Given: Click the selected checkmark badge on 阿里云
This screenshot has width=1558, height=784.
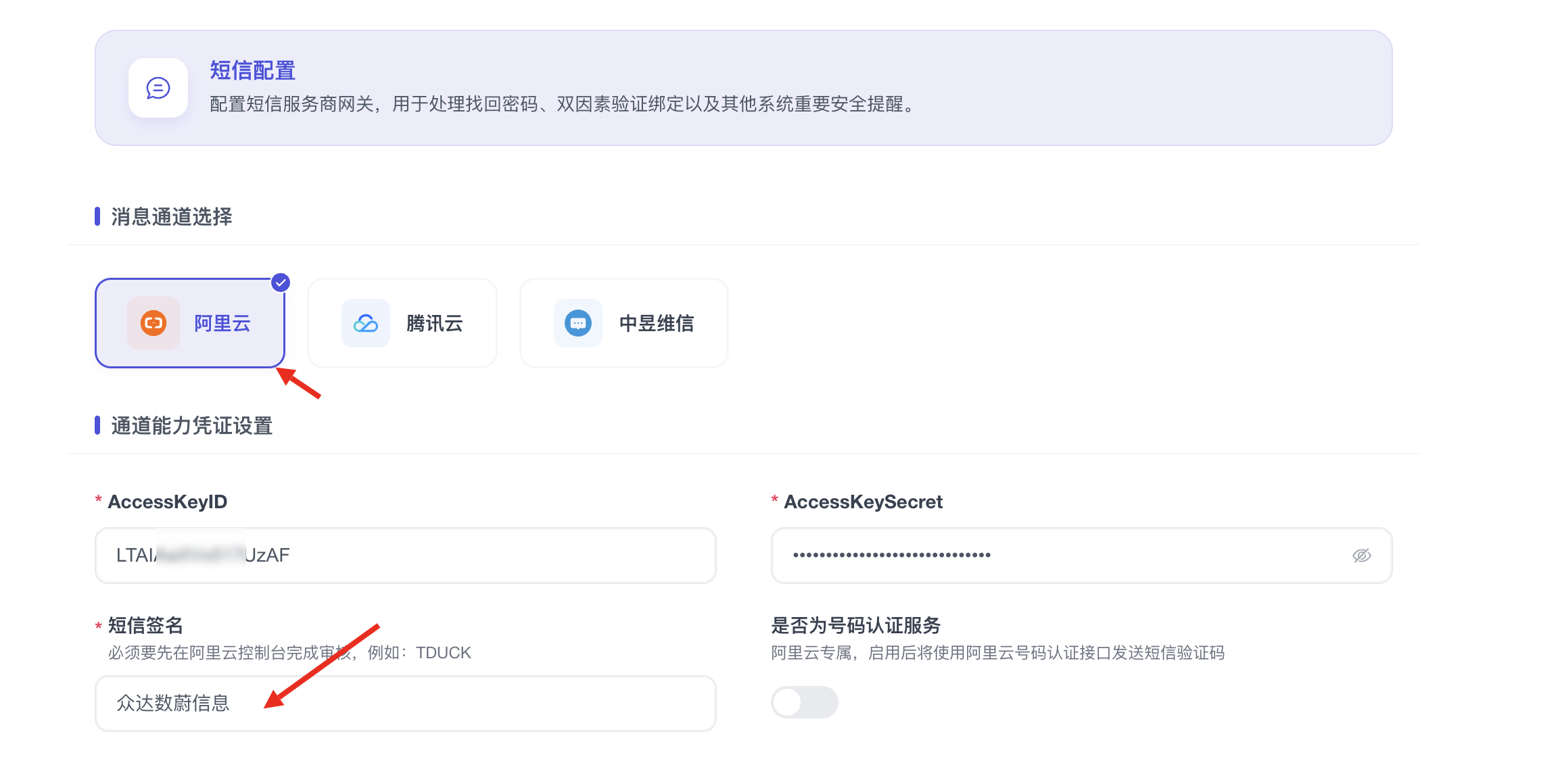Looking at the screenshot, I should [281, 283].
